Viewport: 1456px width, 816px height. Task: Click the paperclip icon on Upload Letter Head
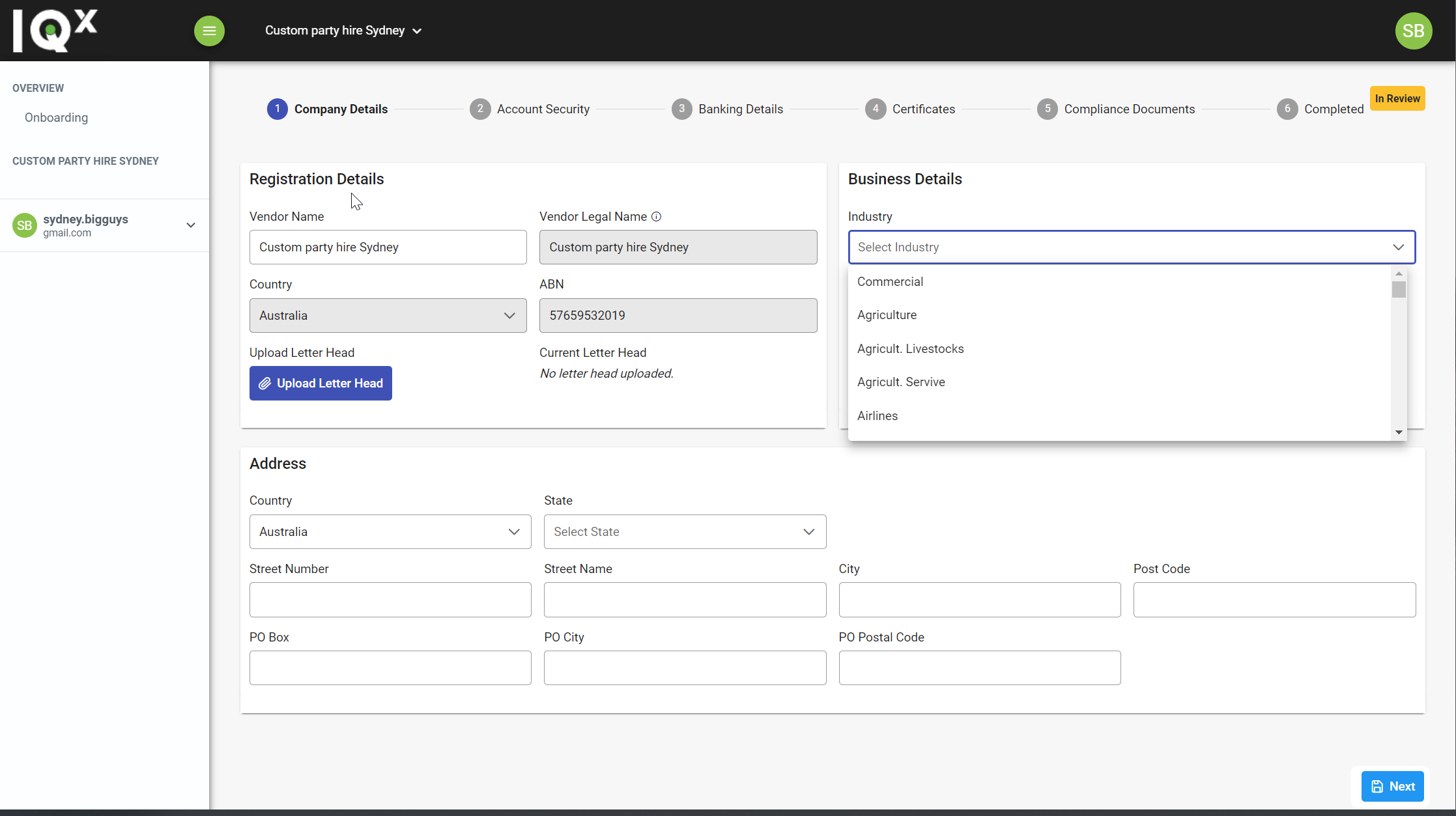266,383
